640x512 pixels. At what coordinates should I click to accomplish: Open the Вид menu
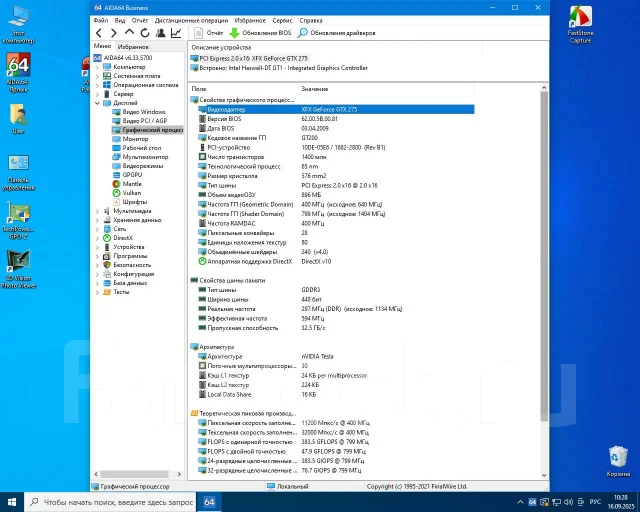coord(120,20)
